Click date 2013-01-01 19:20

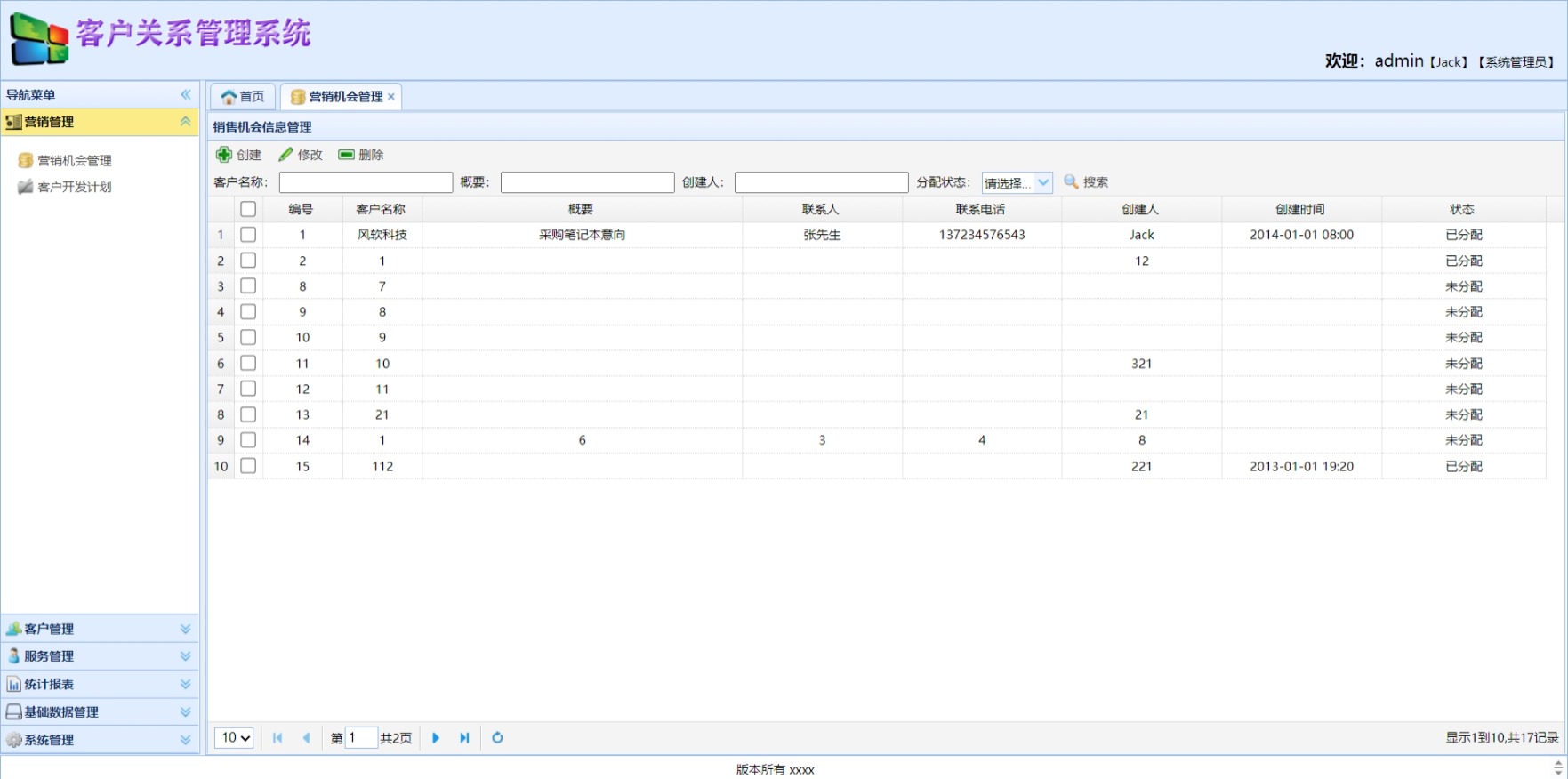[x=1301, y=466]
